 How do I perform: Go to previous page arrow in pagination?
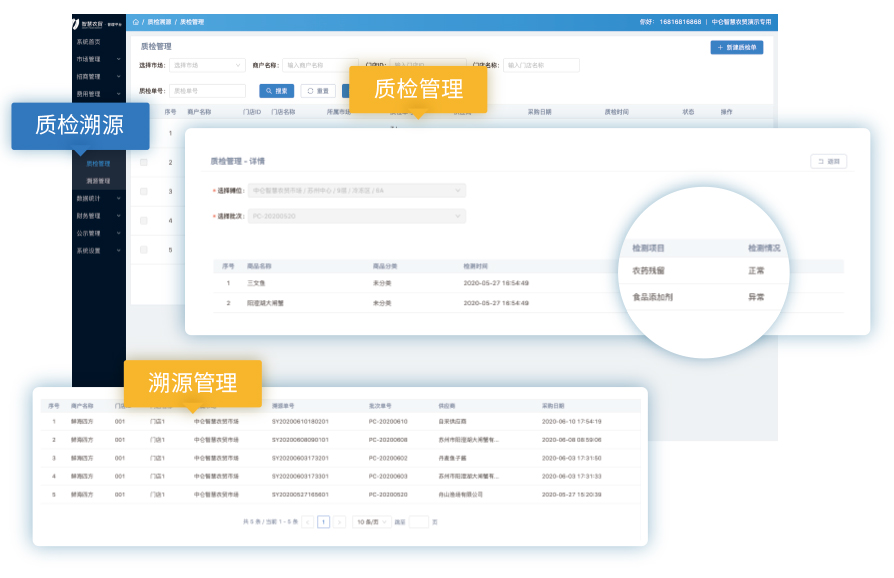click(x=308, y=522)
